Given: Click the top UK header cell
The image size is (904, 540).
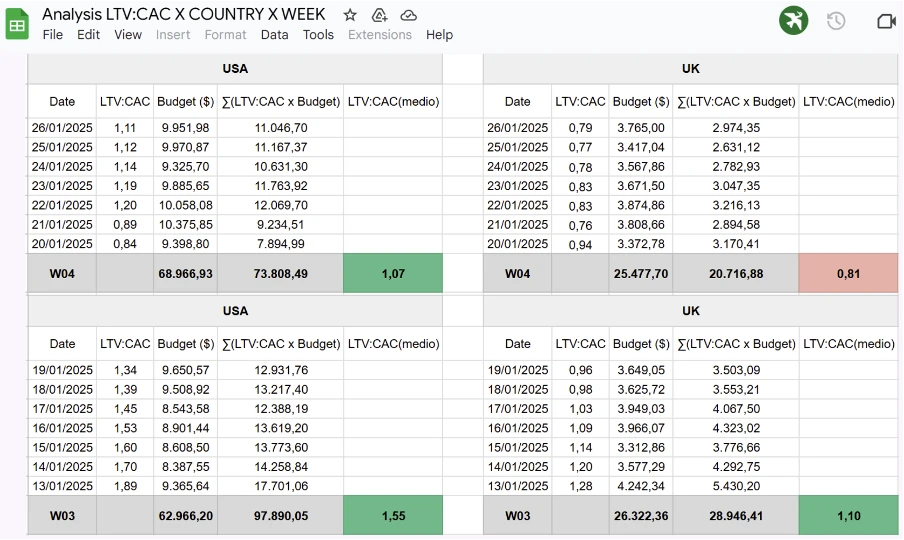Looking at the screenshot, I should click(691, 69).
